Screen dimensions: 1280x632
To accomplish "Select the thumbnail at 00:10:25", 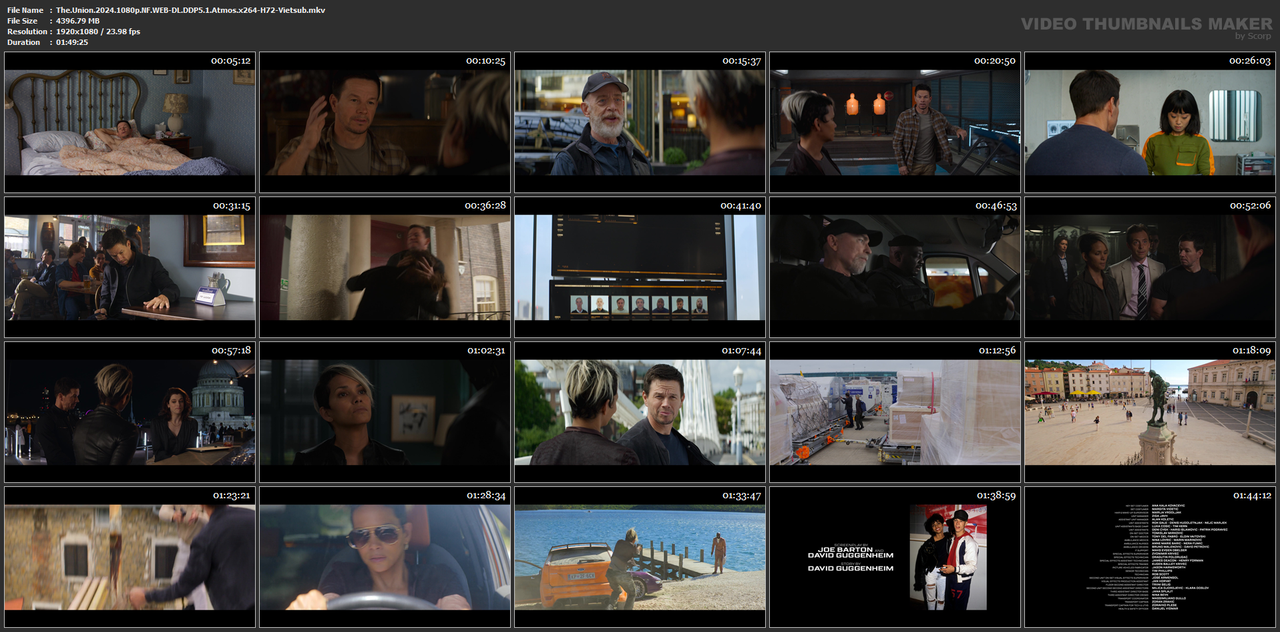I will tap(385, 122).
